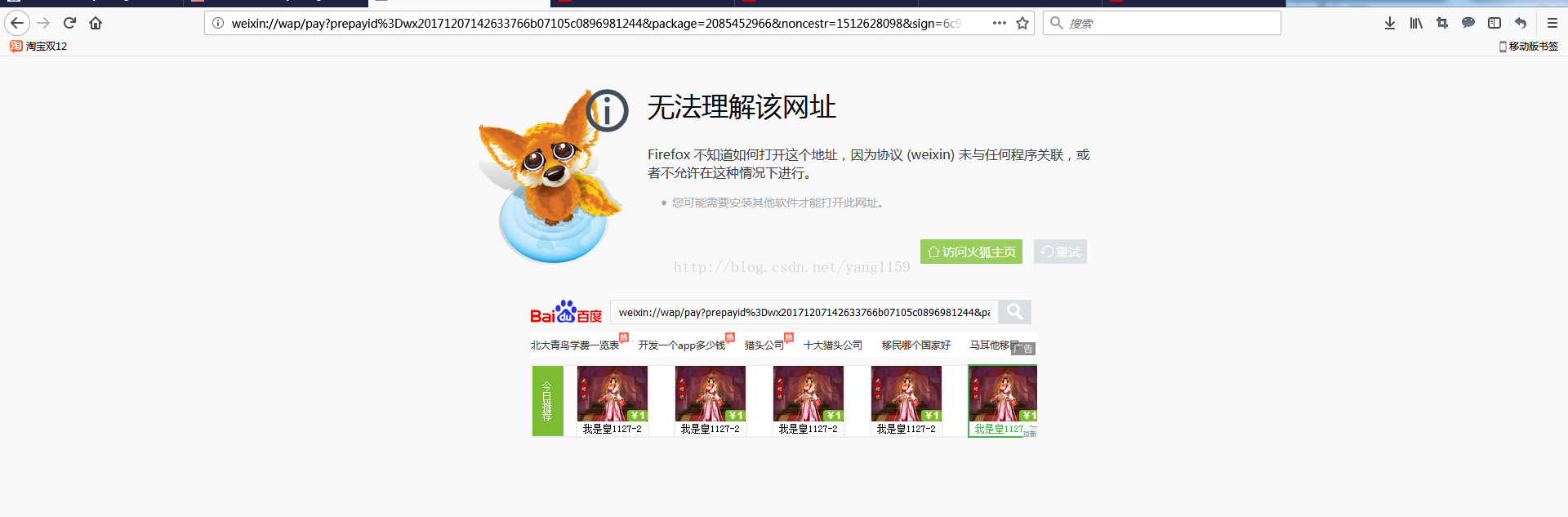The height and width of the screenshot is (517, 1568).
Task: Open the downloads panel
Action: coord(1390,23)
